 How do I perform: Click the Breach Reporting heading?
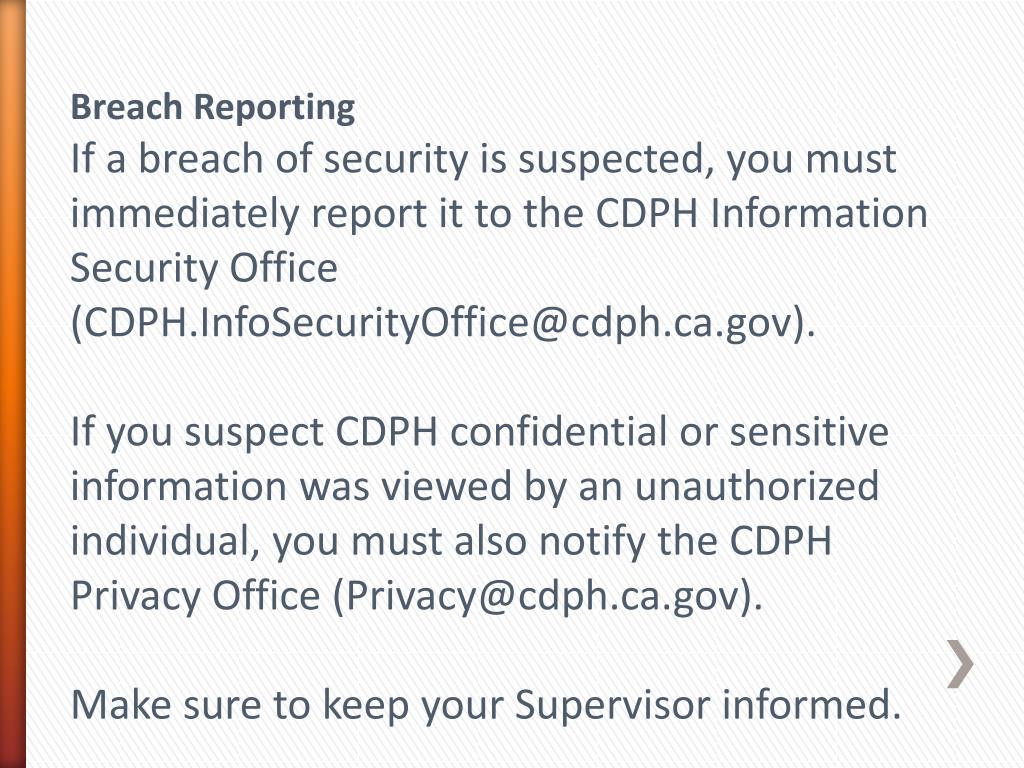213,108
